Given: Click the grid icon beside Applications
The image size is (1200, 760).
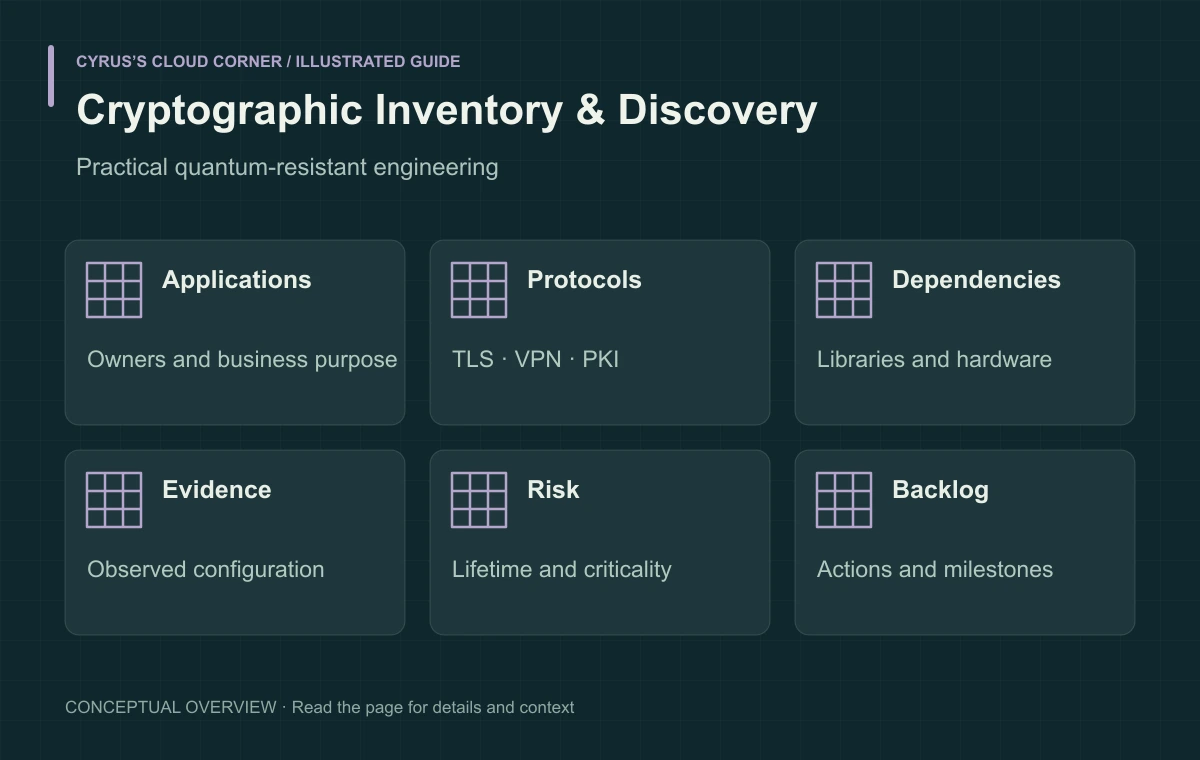Looking at the screenshot, I should tap(114, 290).
